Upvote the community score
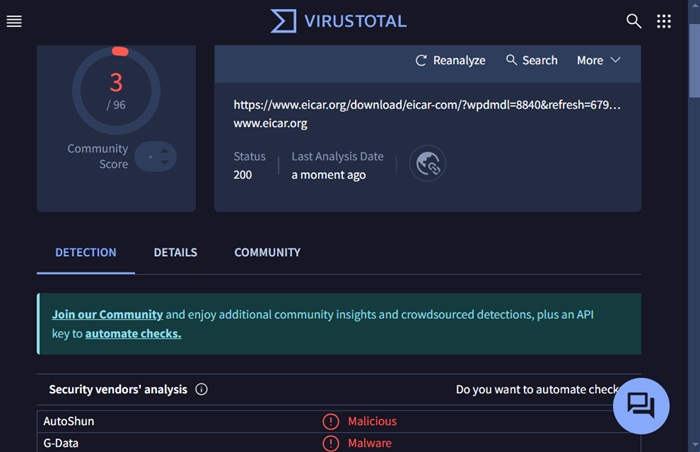700x452 pixels. (x=164, y=151)
